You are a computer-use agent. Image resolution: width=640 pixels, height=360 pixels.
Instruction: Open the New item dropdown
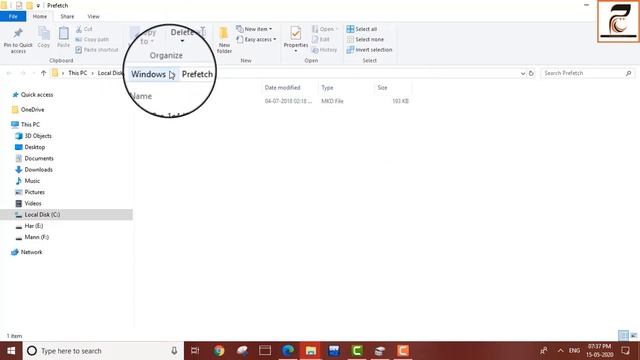[254, 29]
